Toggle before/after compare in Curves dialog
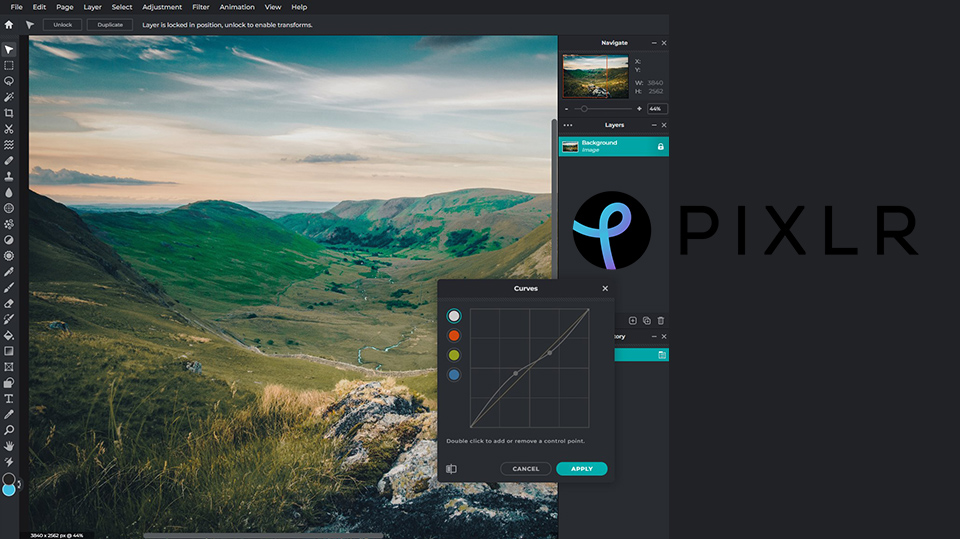 451,469
